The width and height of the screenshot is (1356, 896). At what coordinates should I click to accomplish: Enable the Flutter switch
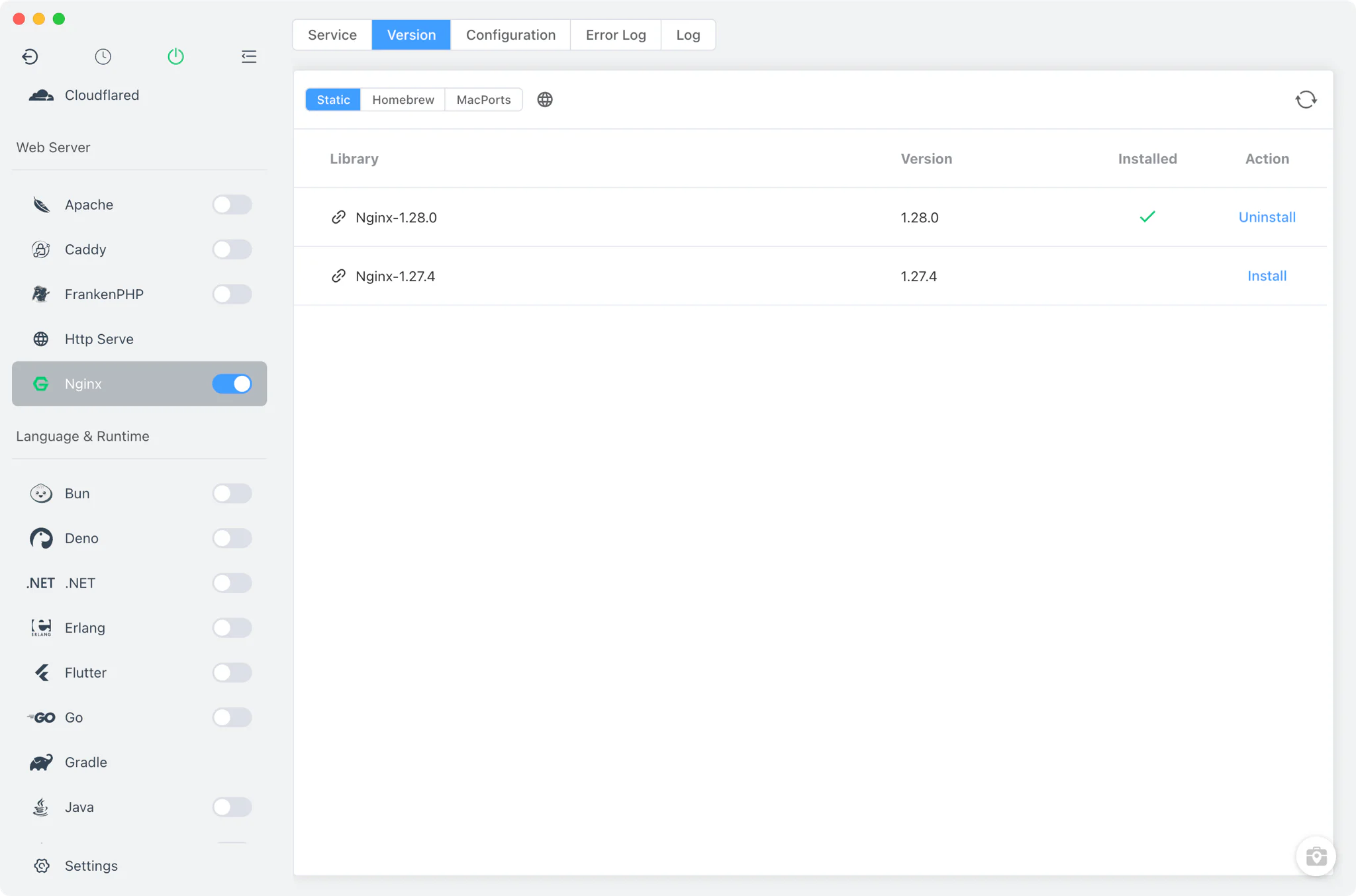coord(232,673)
